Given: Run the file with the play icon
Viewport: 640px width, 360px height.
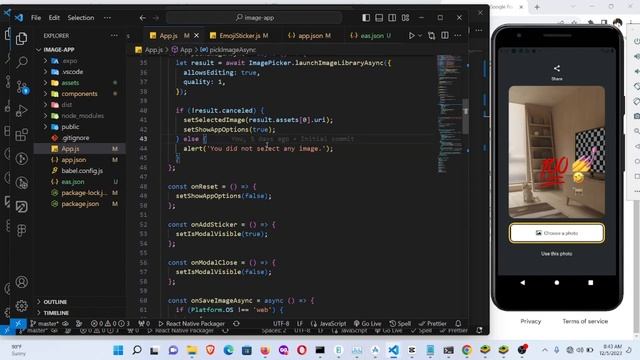Looking at the screenshot, I should [411, 36].
